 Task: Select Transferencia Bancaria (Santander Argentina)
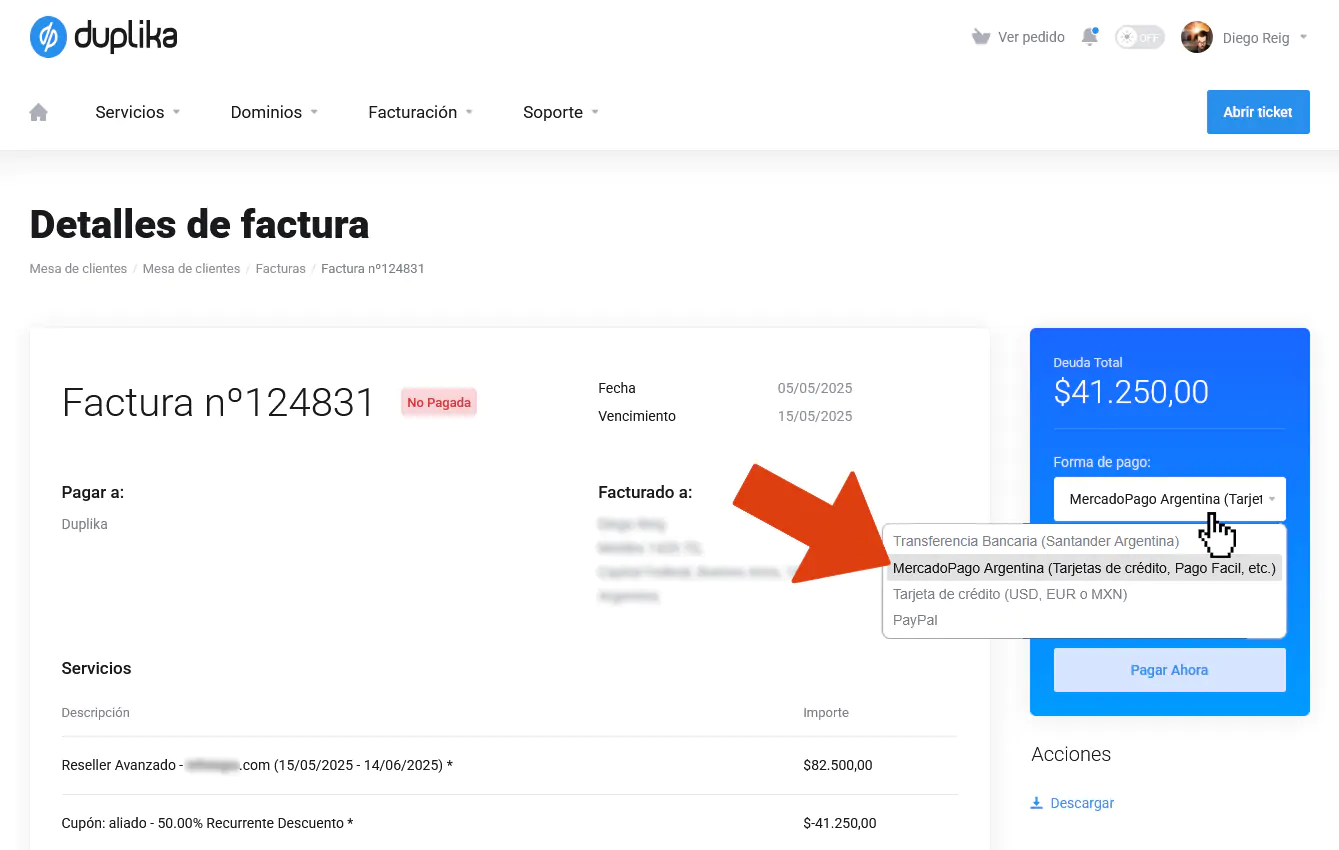coord(1035,541)
